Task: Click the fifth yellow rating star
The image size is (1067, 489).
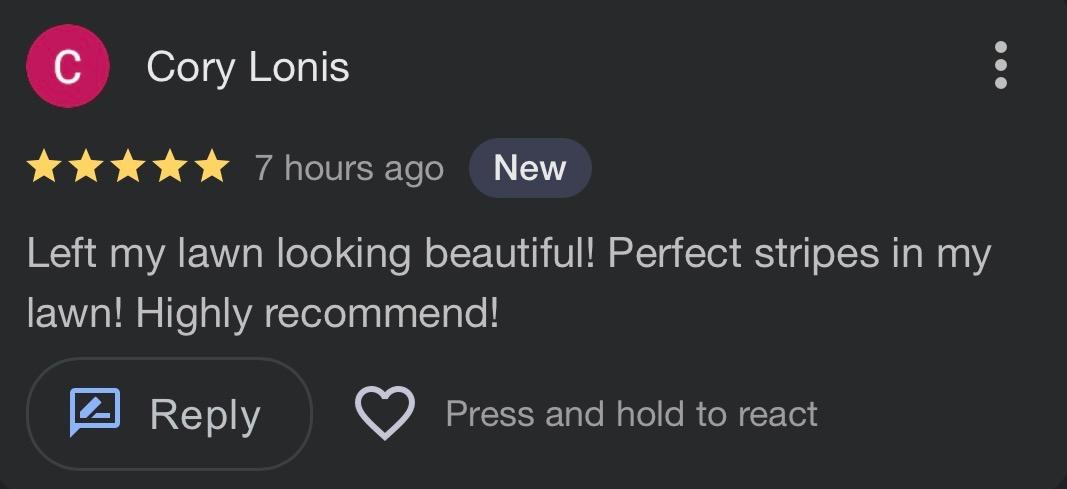Action: click(212, 167)
